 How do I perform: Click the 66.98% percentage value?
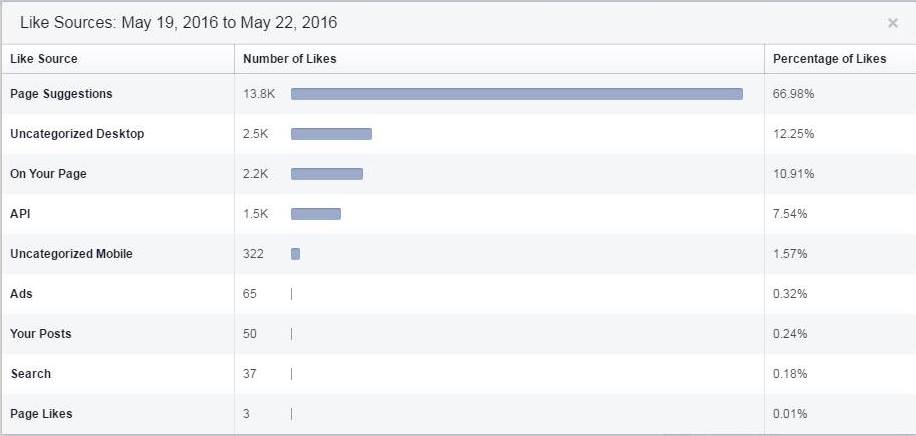793,94
